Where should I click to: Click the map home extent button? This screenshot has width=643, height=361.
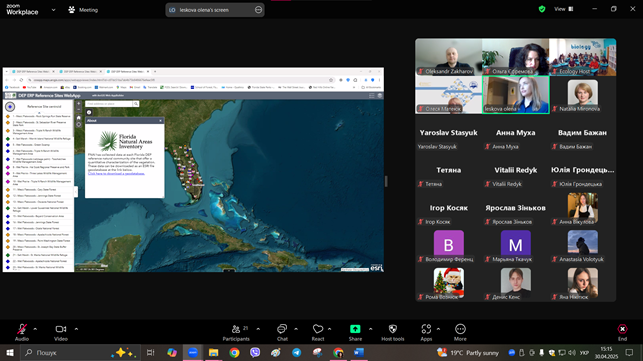click(79, 118)
